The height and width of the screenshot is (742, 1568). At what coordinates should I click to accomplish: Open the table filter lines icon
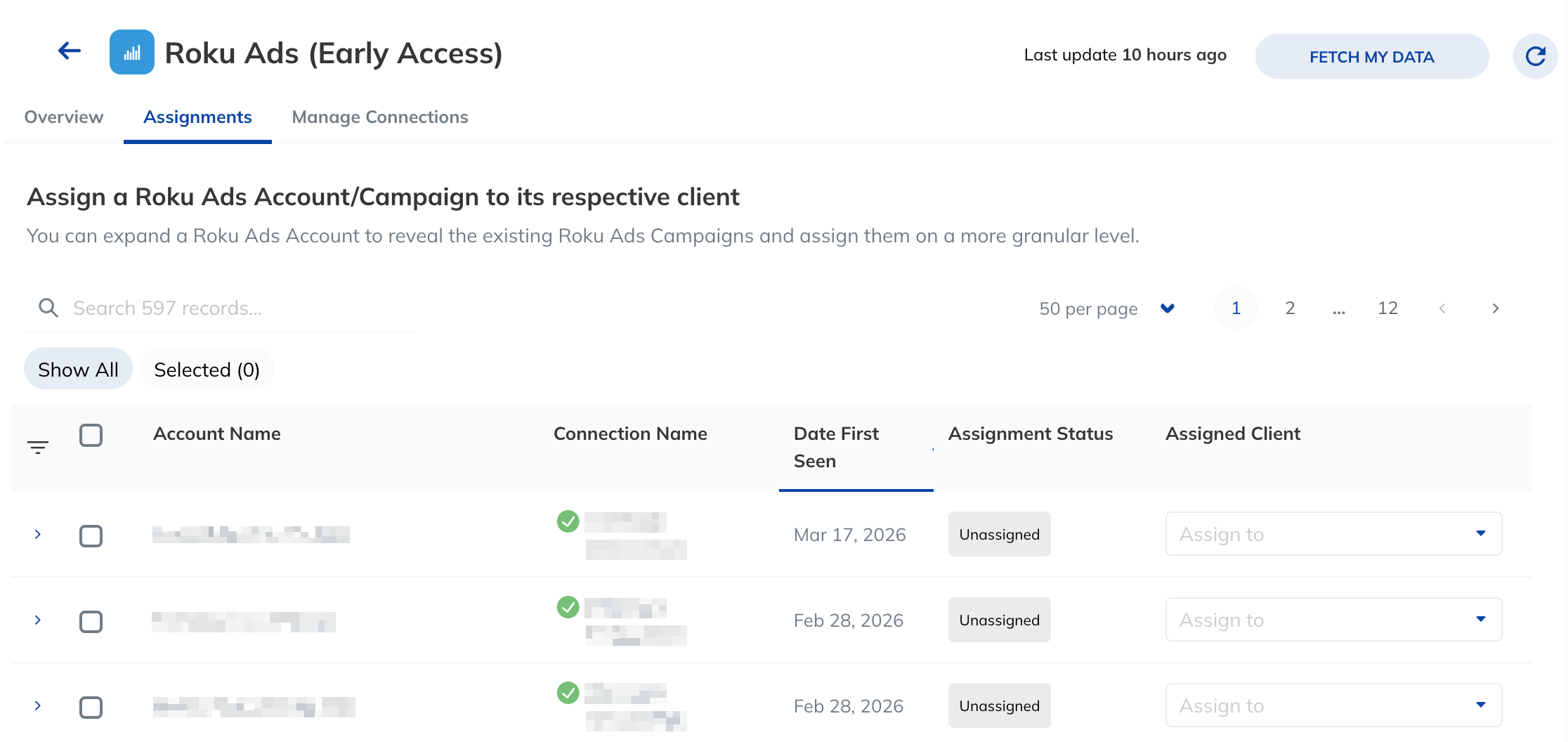click(38, 447)
